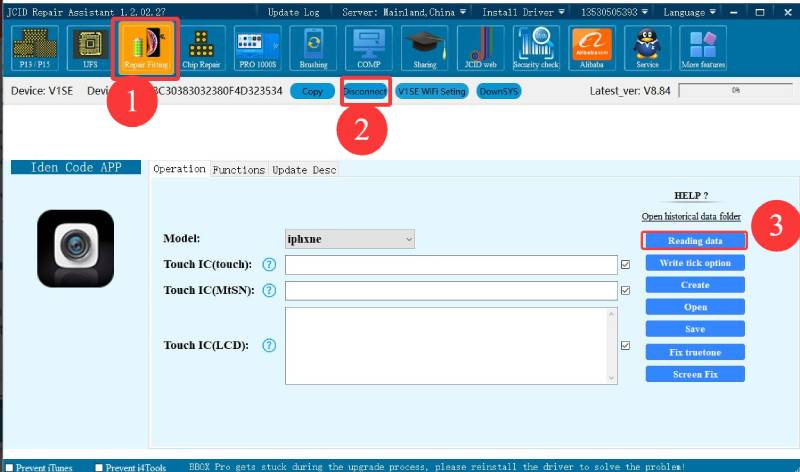
Task: Click the Open button
Action: tap(695, 307)
